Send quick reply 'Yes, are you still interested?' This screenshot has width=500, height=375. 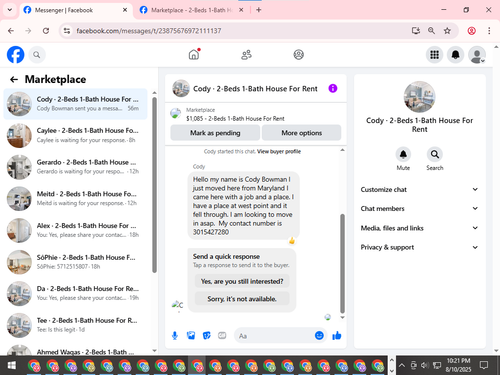click(x=242, y=281)
